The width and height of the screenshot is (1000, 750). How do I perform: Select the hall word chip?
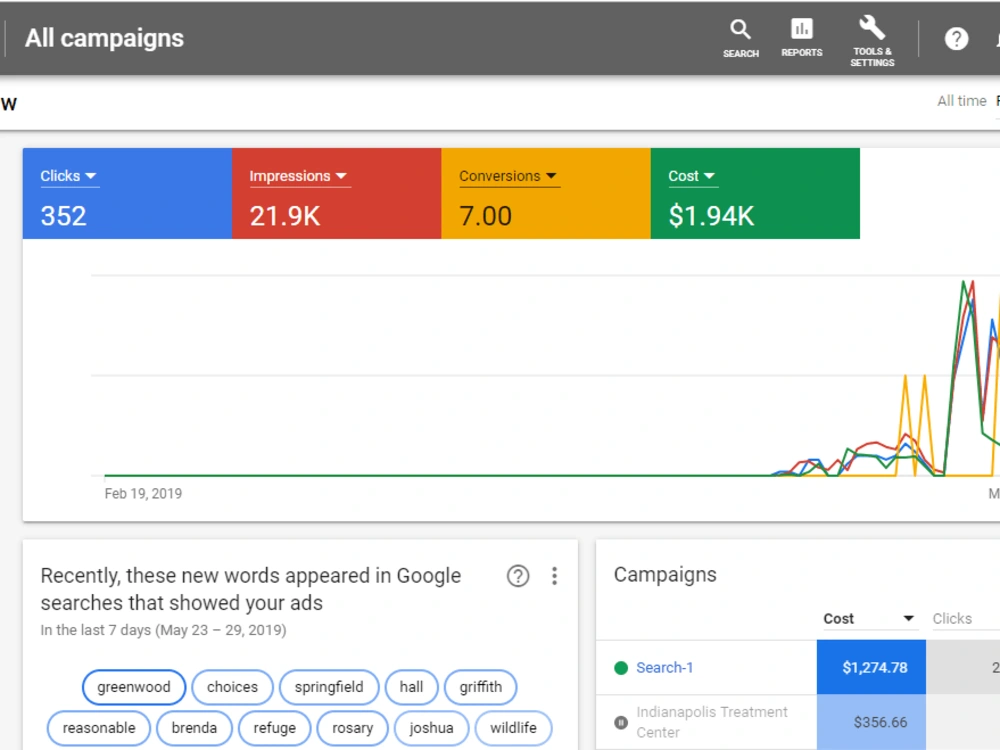(x=411, y=687)
